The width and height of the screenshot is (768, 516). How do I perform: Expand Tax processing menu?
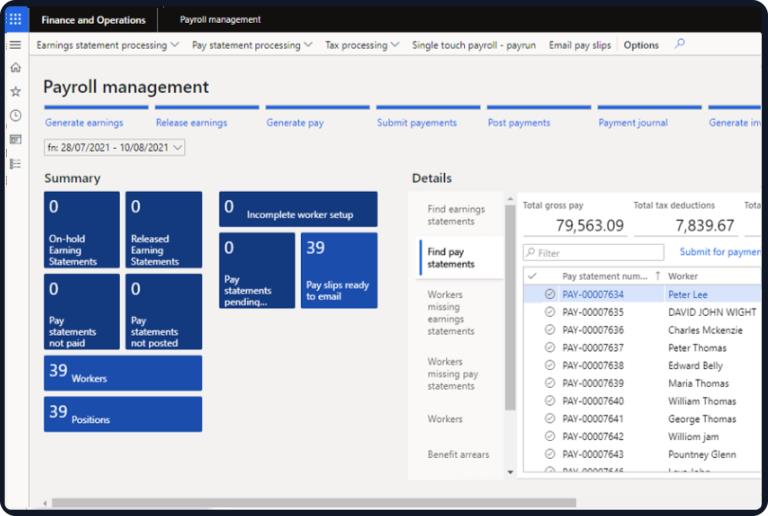[361, 45]
